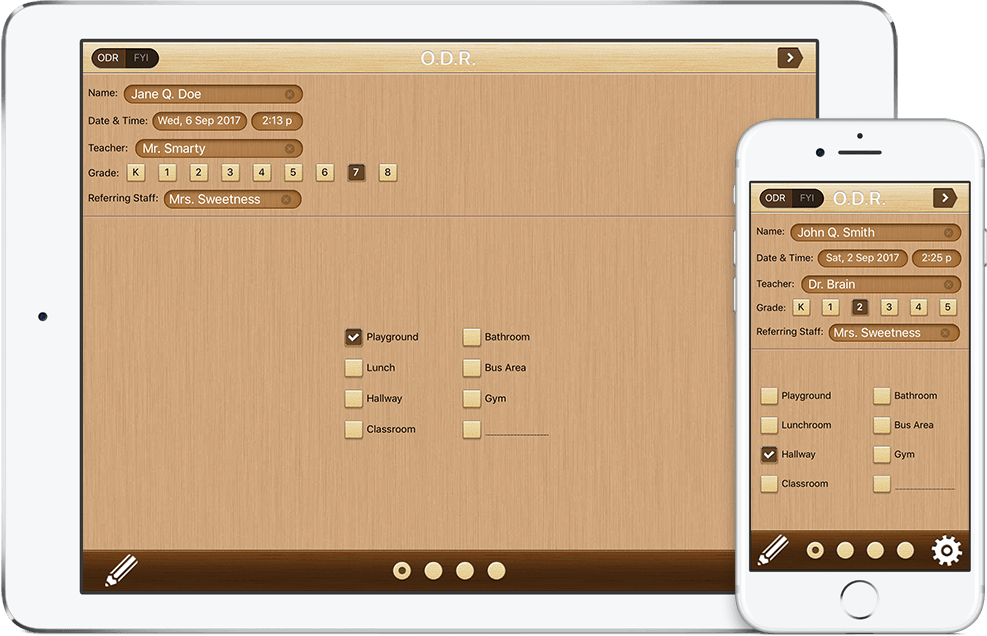Clear the Jane Q. Doe name field
Screen dimensions: 987x636
coord(290,94)
